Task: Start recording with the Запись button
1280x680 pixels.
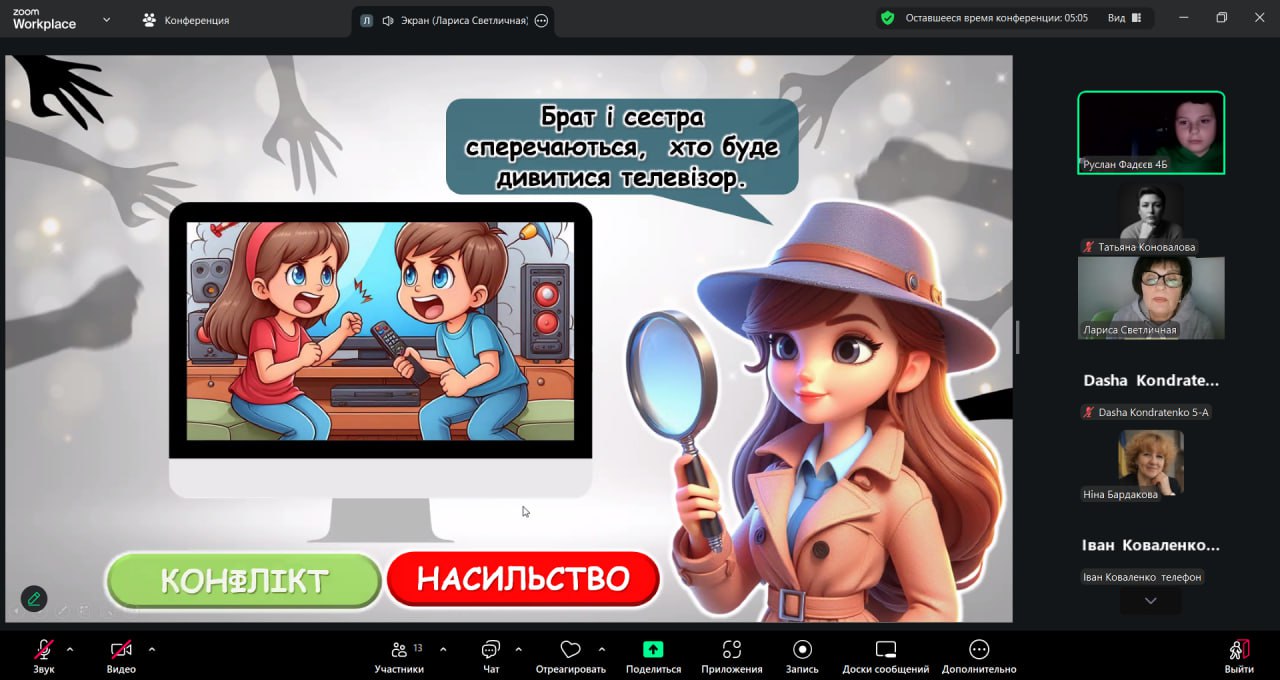Action: tap(802, 651)
